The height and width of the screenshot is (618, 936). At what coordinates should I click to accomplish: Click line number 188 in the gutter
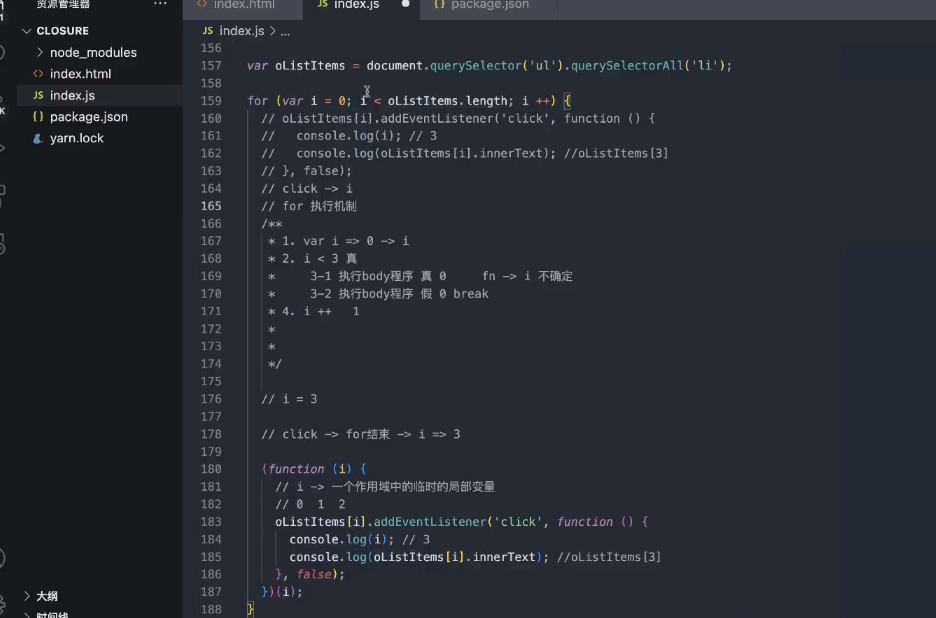click(x=211, y=610)
